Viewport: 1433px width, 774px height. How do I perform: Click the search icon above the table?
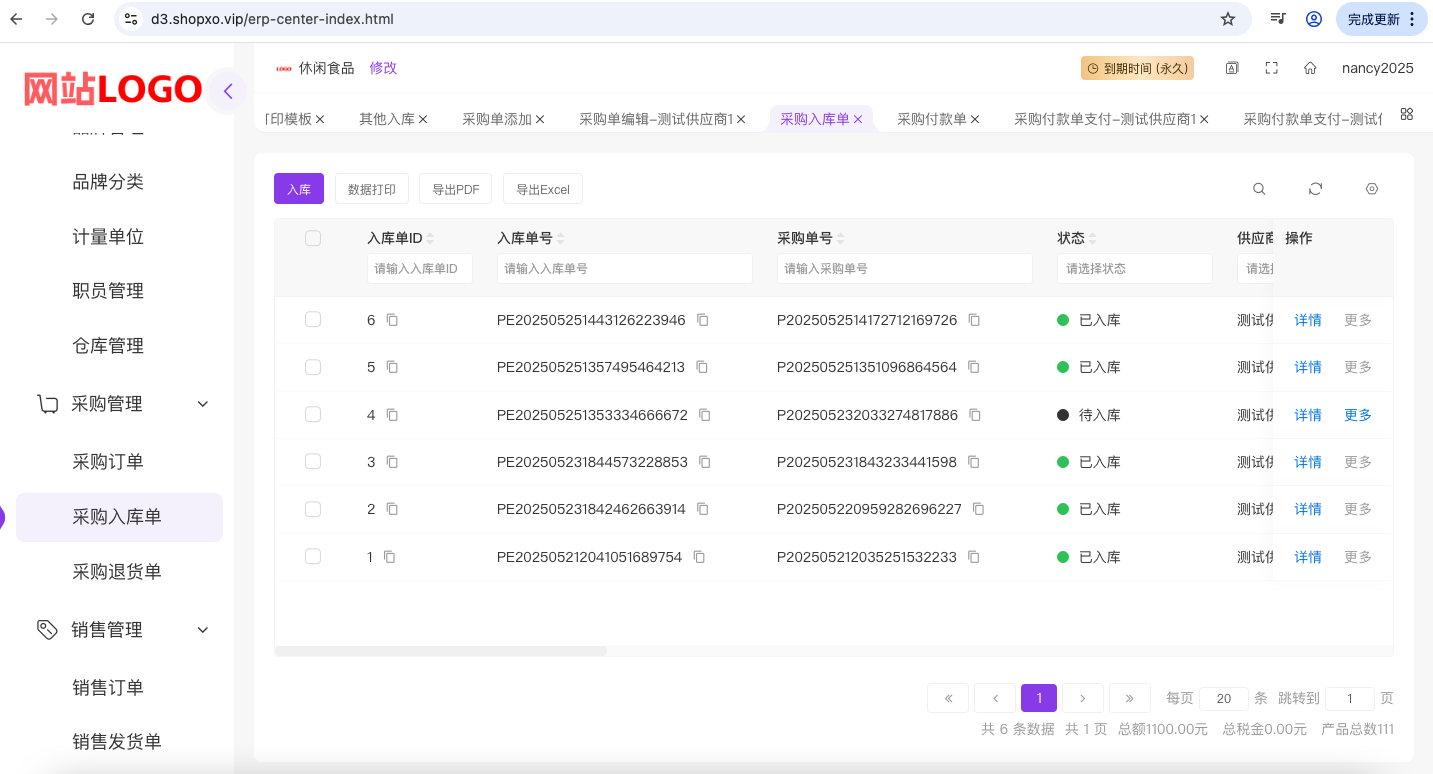[x=1259, y=189]
